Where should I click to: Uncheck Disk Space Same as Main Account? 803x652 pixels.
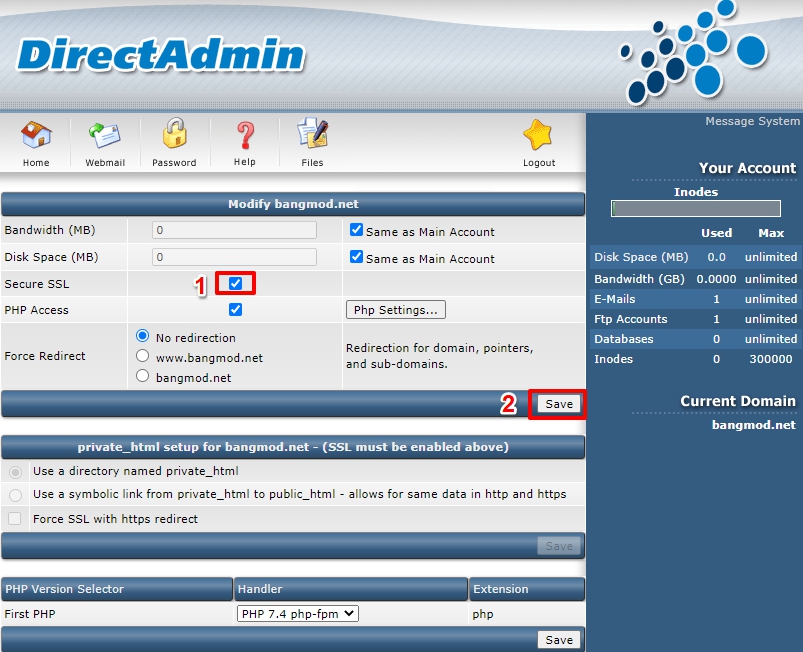point(356,257)
